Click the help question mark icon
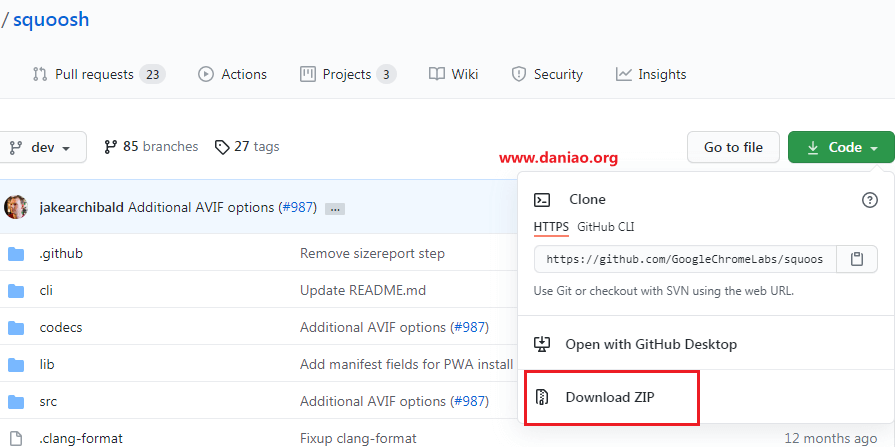This screenshot has height=447, width=895. point(869,200)
